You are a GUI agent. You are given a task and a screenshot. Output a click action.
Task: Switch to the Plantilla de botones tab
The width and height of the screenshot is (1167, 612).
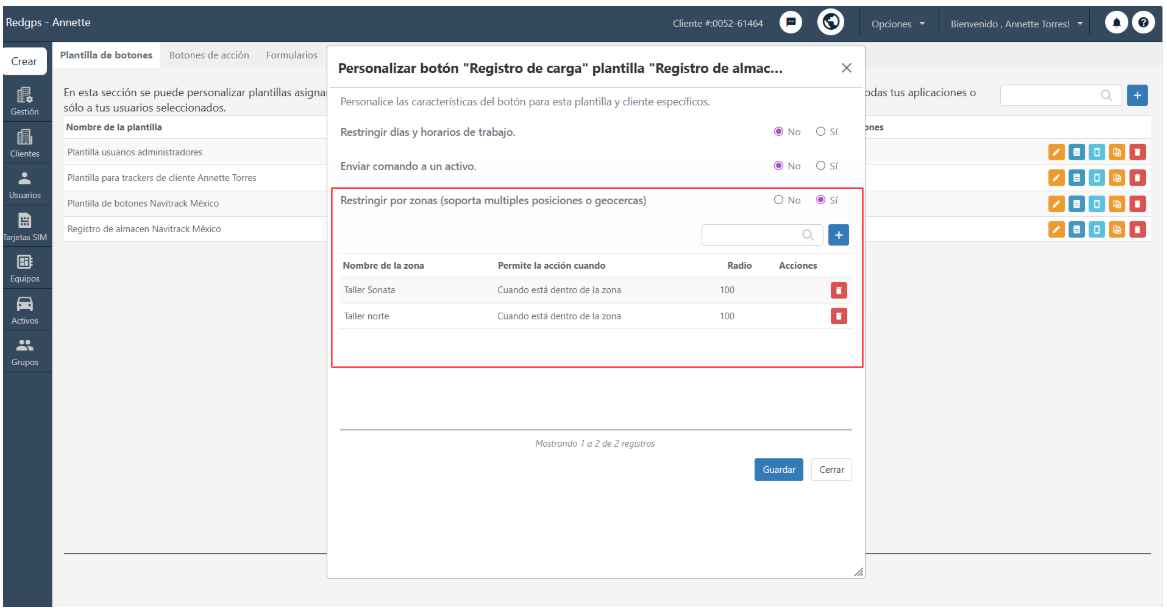click(x=106, y=55)
